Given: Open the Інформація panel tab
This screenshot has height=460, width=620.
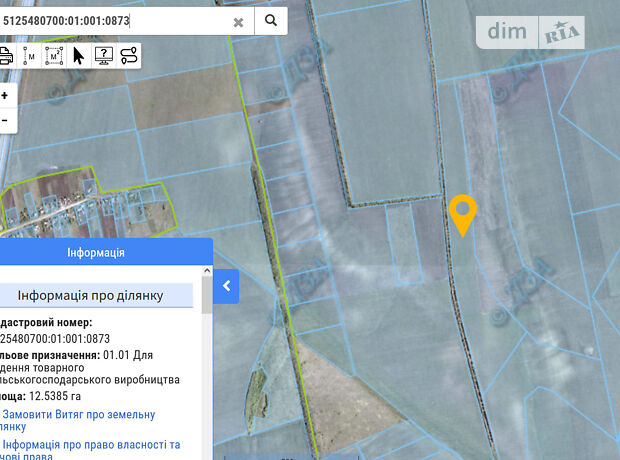Looking at the screenshot, I should click(x=96, y=253).
